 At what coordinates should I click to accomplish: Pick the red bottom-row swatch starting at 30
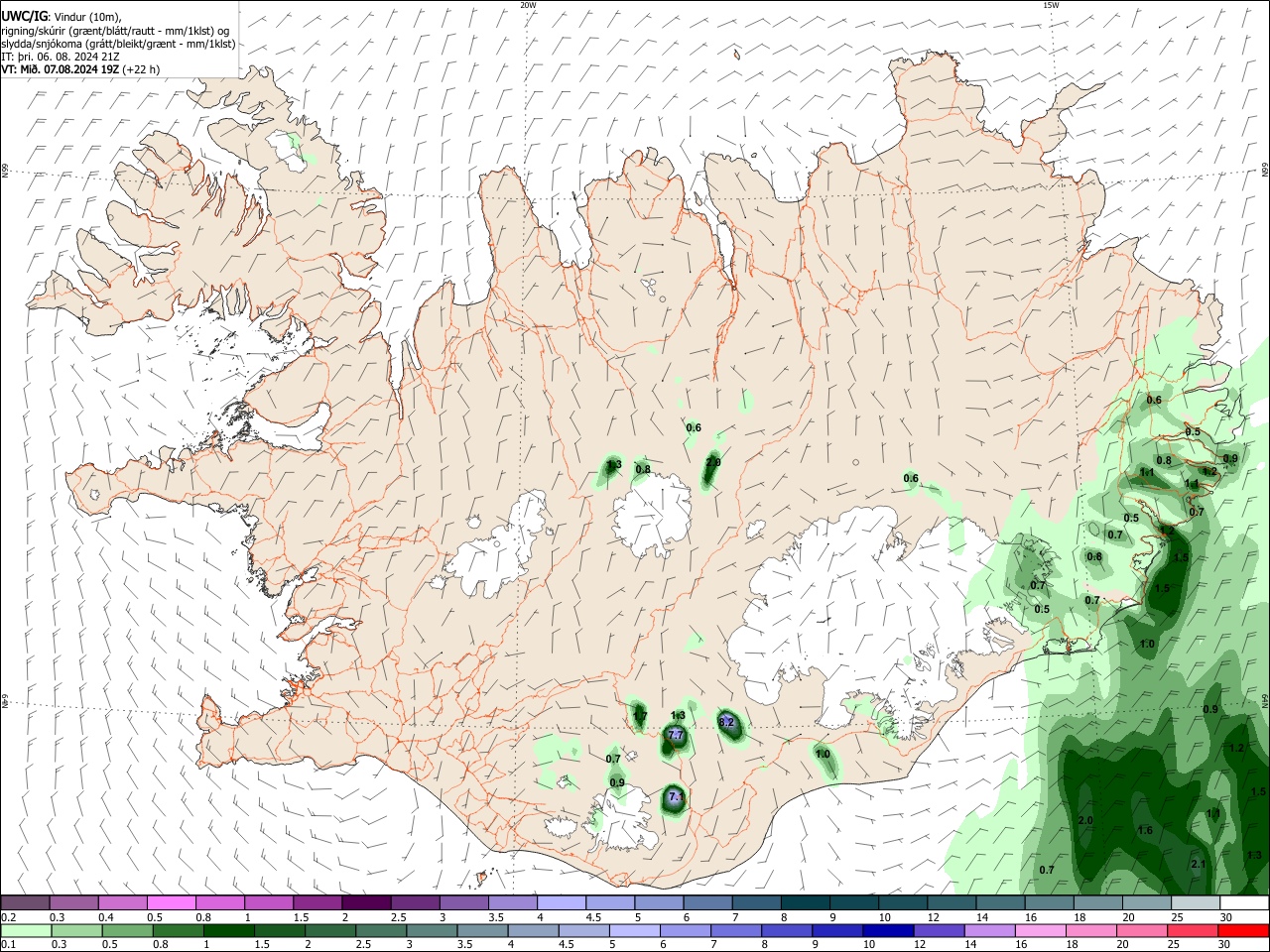coord(1244,931)
